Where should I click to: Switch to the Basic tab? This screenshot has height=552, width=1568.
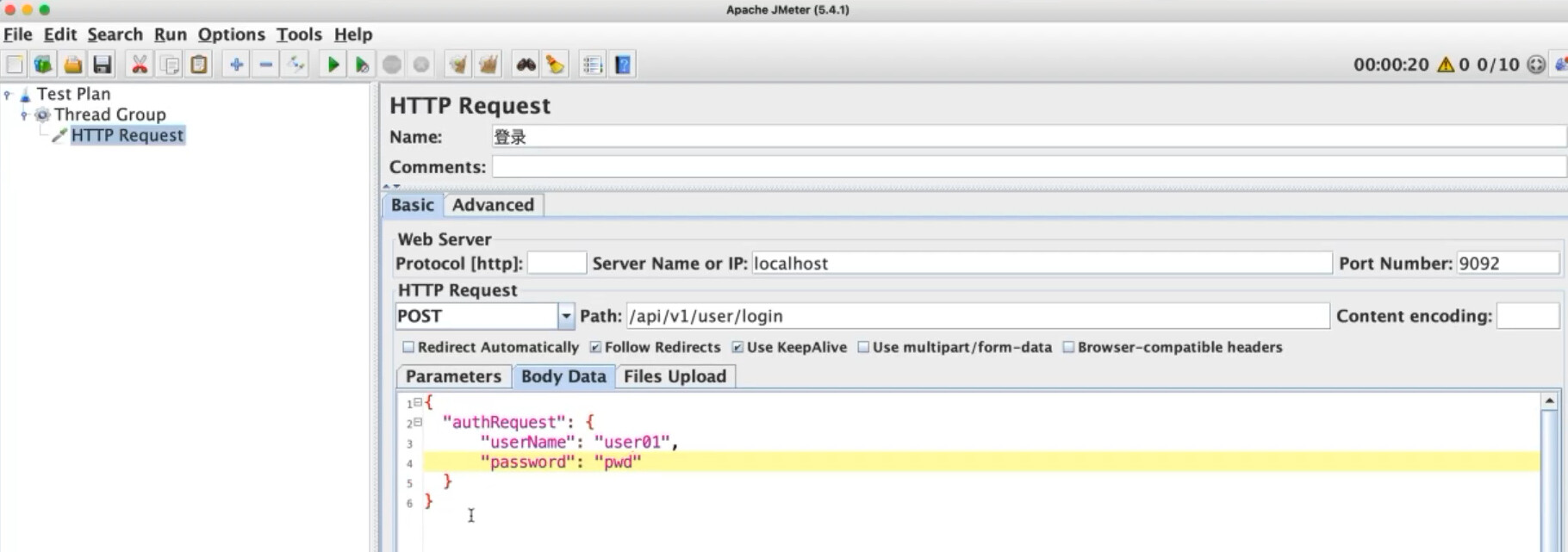tap(413, 205)
